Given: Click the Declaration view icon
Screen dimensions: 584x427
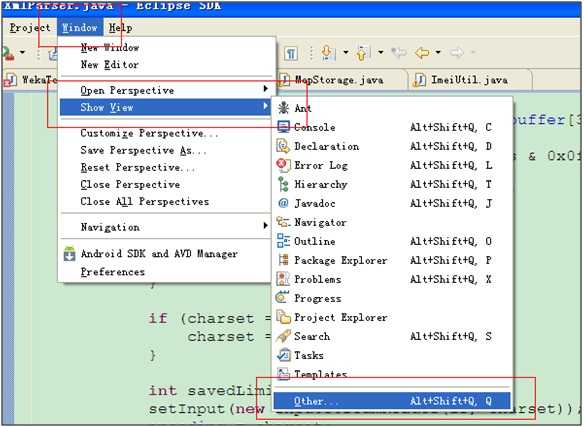Looking at the screenshot, I should [283, 146].
